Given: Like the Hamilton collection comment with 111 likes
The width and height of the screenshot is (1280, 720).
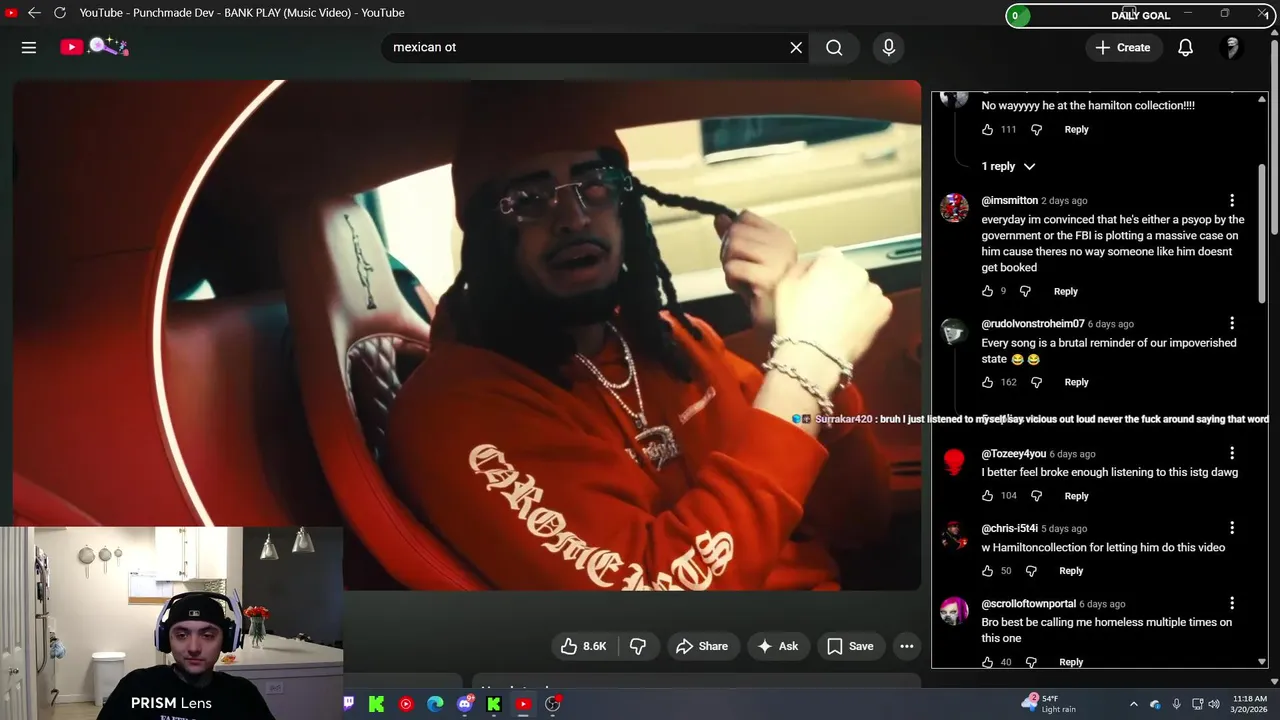Looking at the screenshot, I should click(x=987, y=129).
